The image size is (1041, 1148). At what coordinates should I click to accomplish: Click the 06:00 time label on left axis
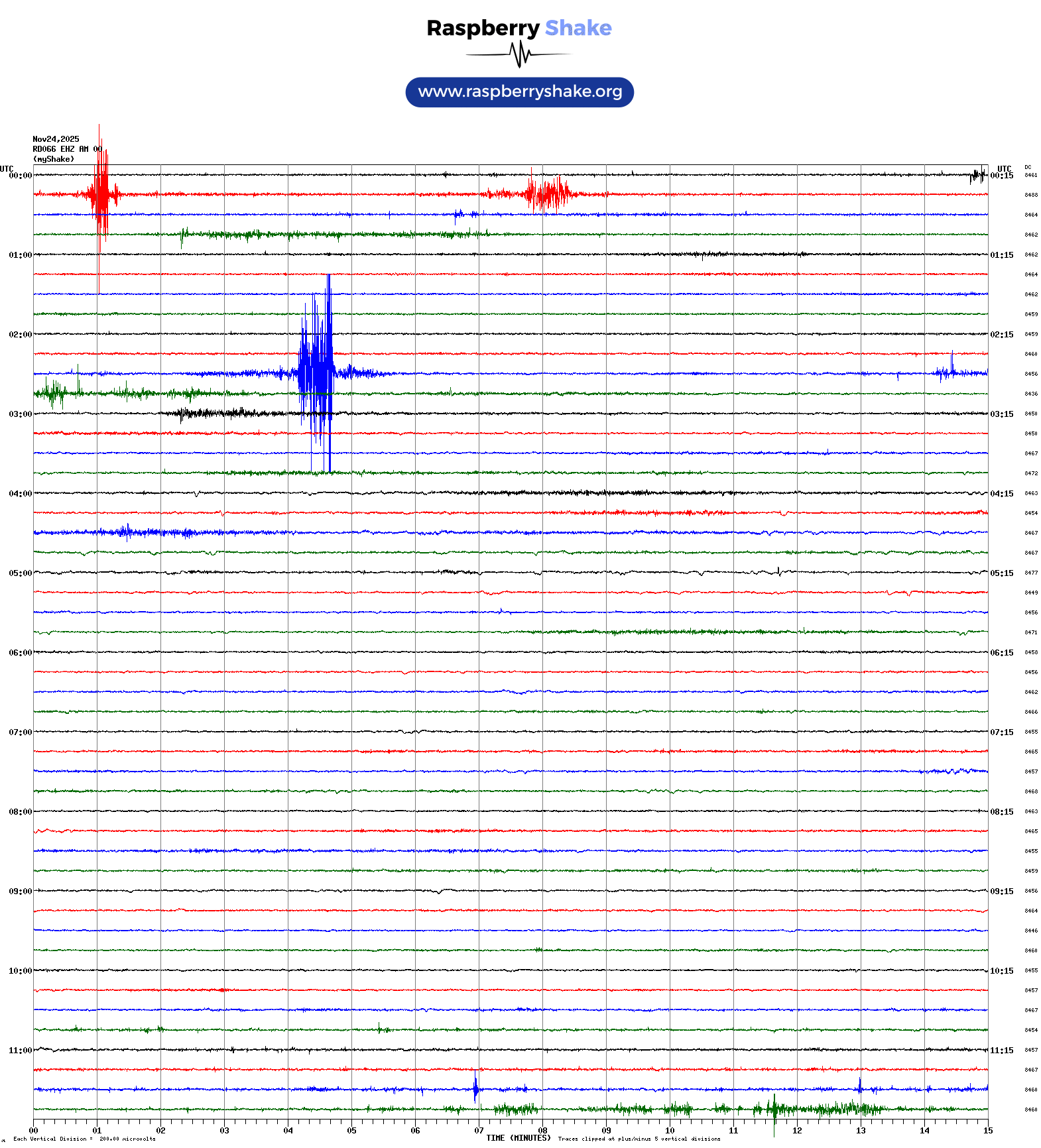click(20, 653)
